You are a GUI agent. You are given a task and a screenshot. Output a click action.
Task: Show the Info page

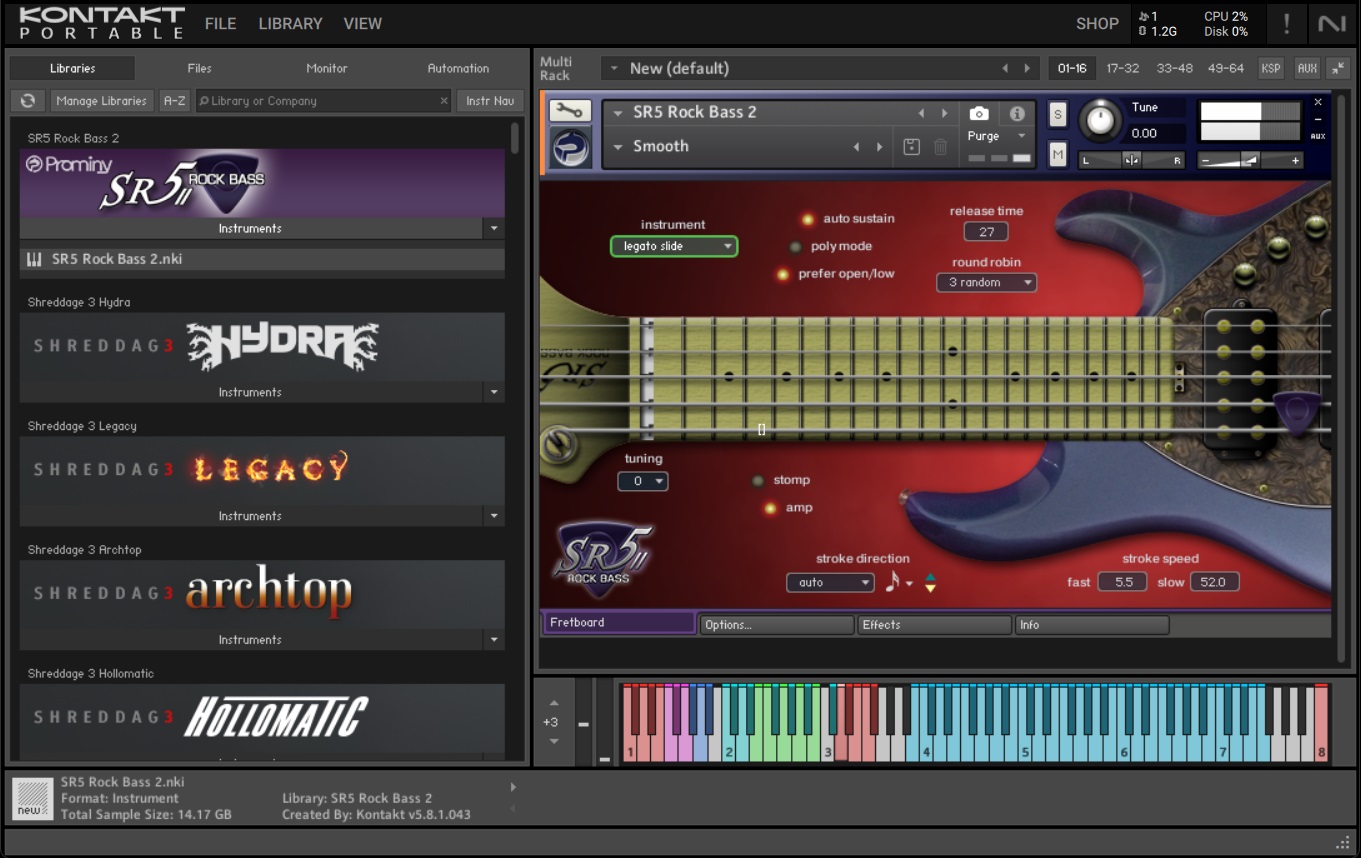tap(1092, 625)
